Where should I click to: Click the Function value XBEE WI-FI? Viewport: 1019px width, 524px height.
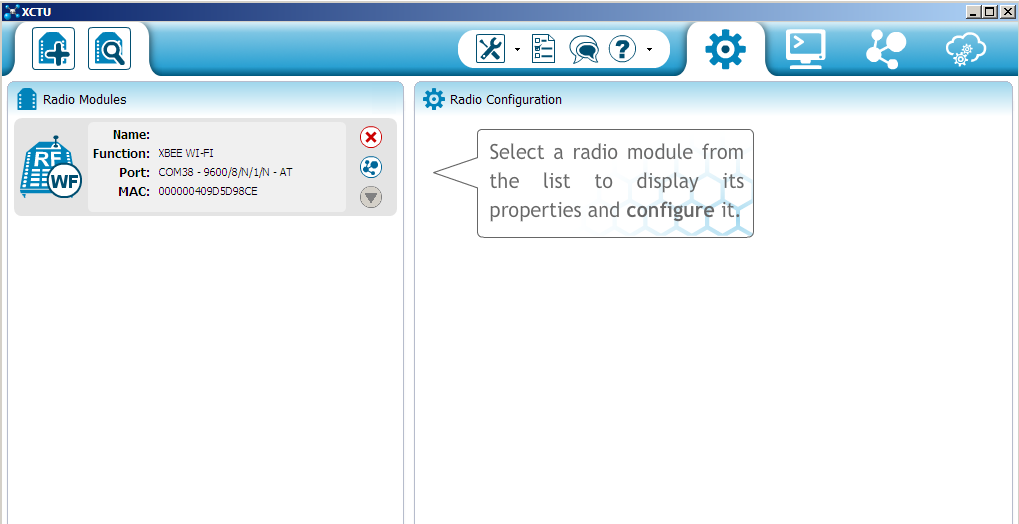pos(186,153)
